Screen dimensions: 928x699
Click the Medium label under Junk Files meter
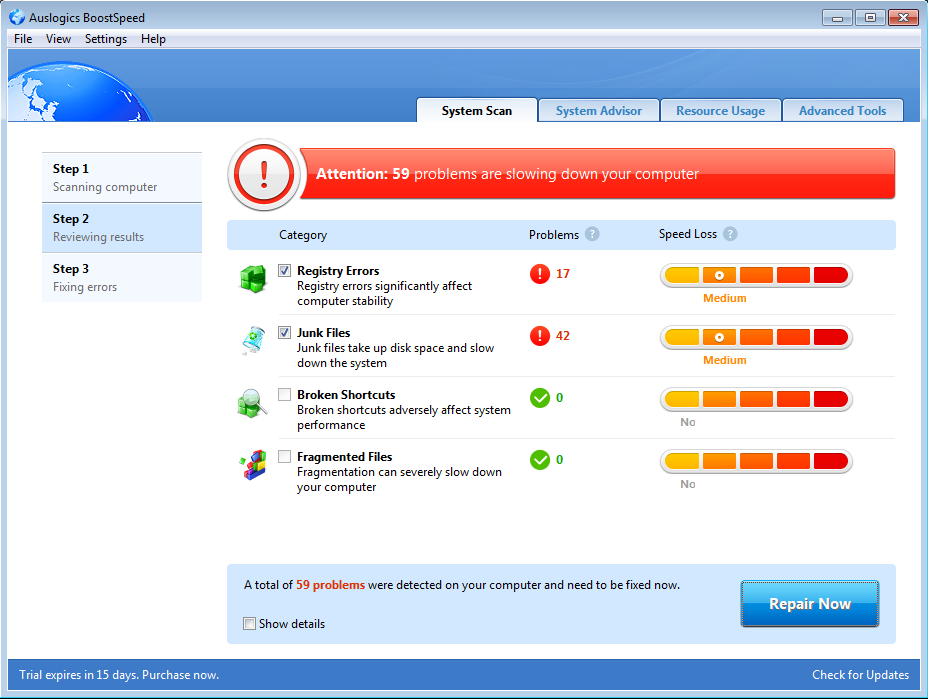[724, 360]
